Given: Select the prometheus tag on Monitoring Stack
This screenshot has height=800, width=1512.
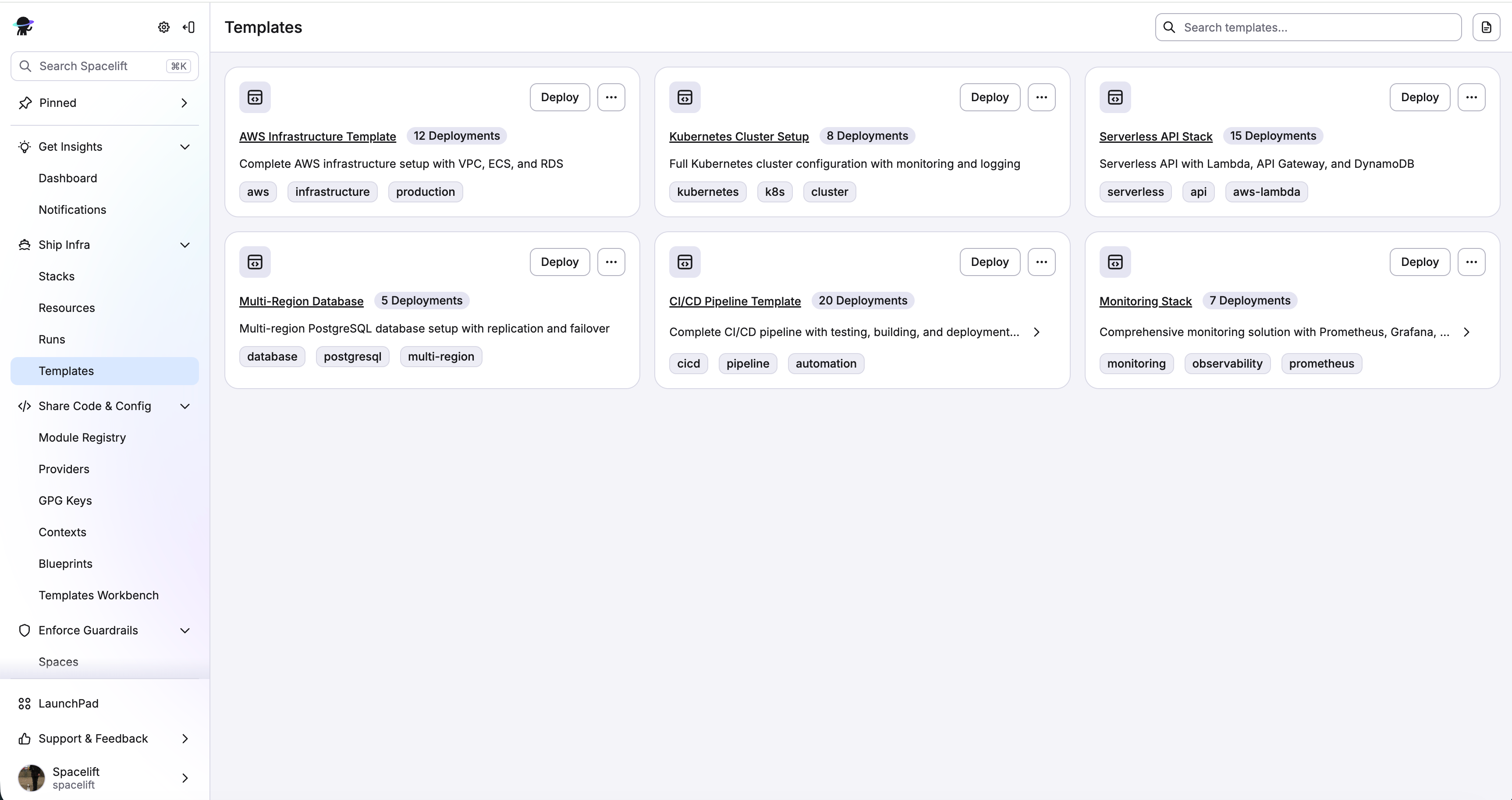Looking at the screenshot, I should 1321,363.
